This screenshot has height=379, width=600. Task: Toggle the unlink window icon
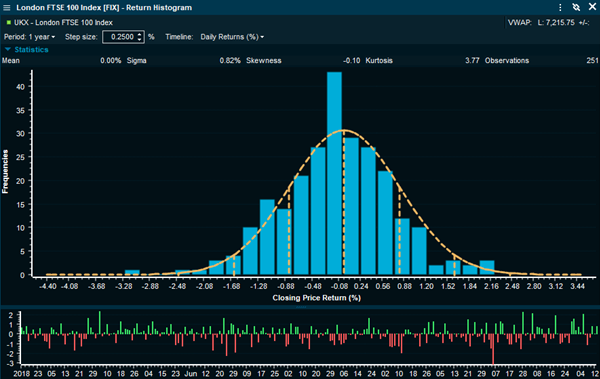[576, 7]
